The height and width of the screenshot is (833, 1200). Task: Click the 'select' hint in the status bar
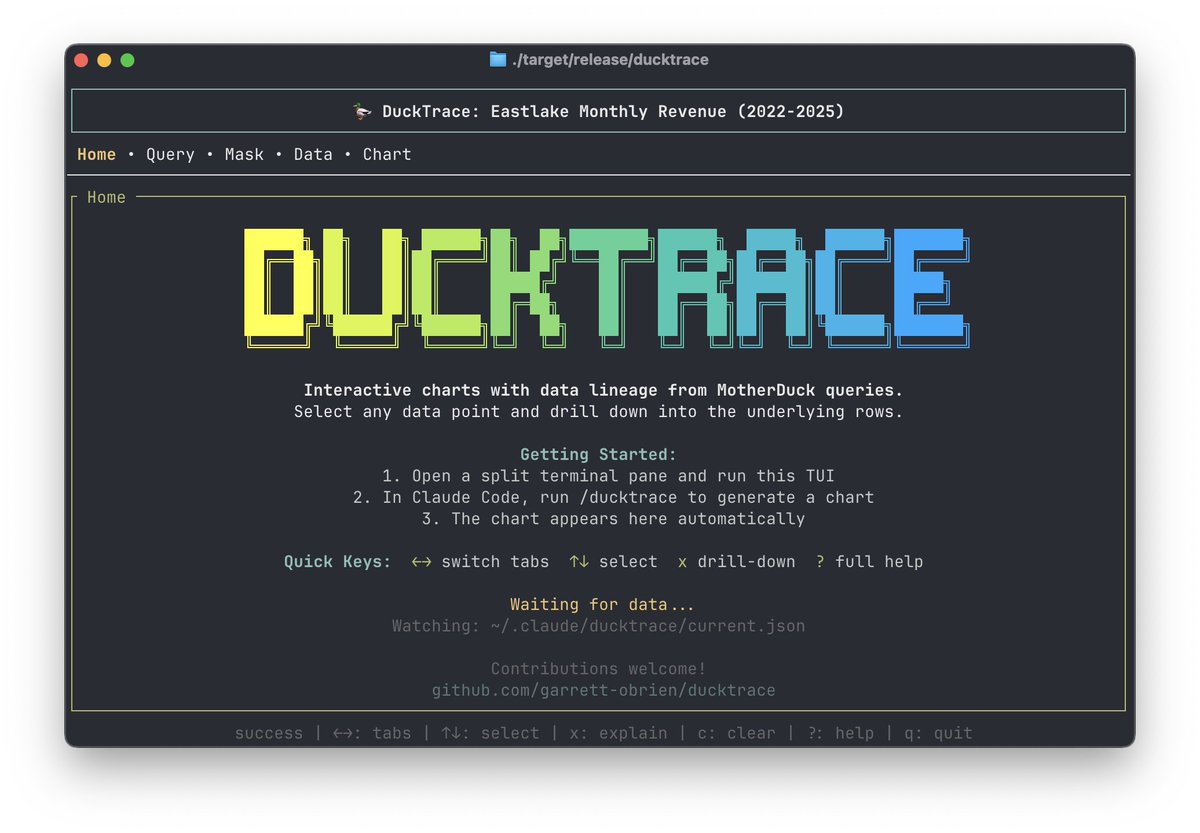pos(490,733)
